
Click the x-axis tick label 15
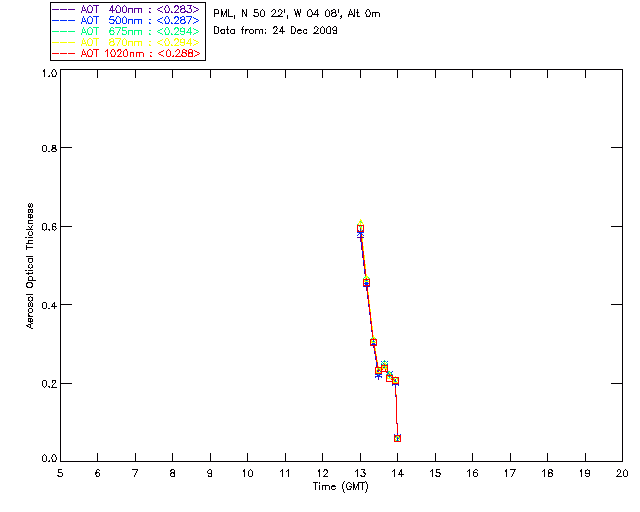click(x=435, y=473)
